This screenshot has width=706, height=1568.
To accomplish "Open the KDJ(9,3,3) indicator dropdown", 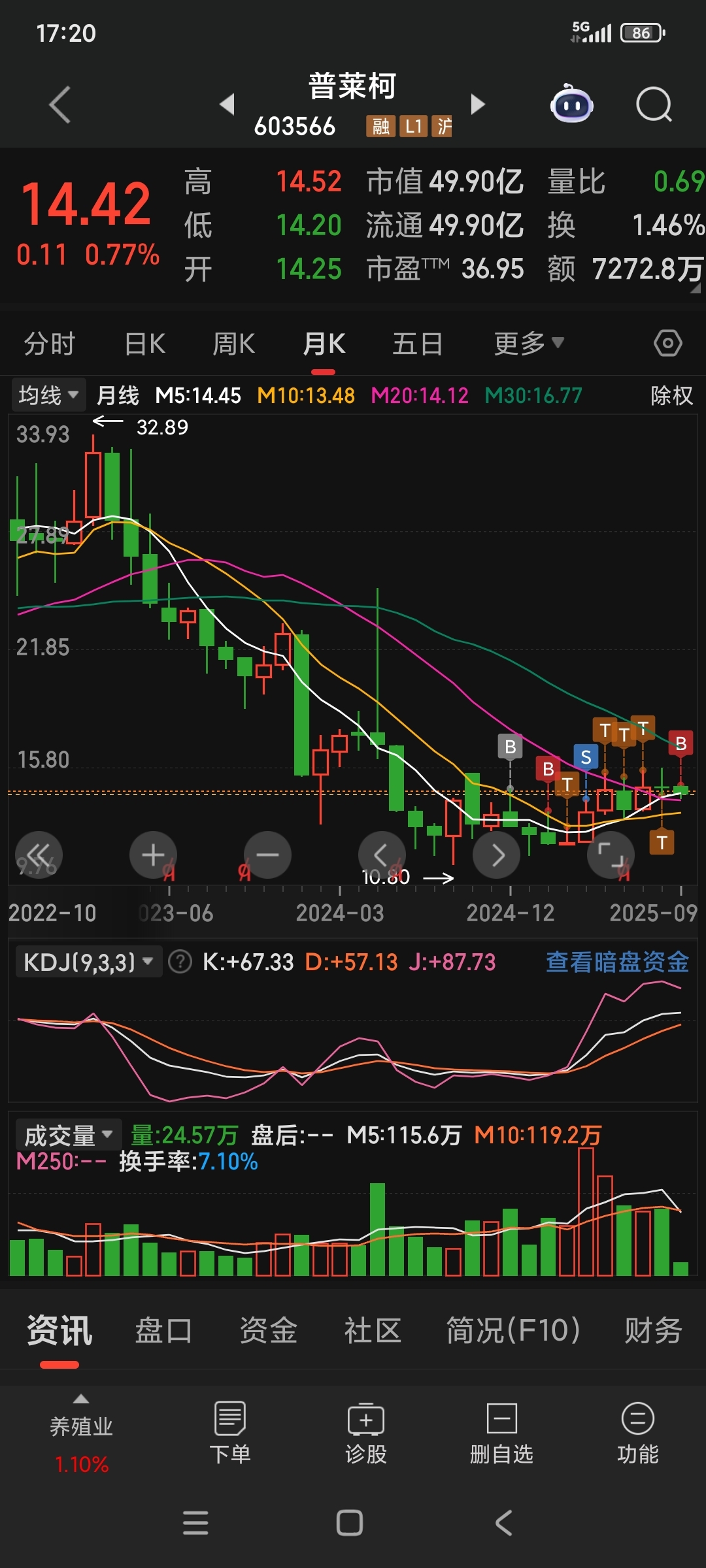I will (x=88, y=962).
